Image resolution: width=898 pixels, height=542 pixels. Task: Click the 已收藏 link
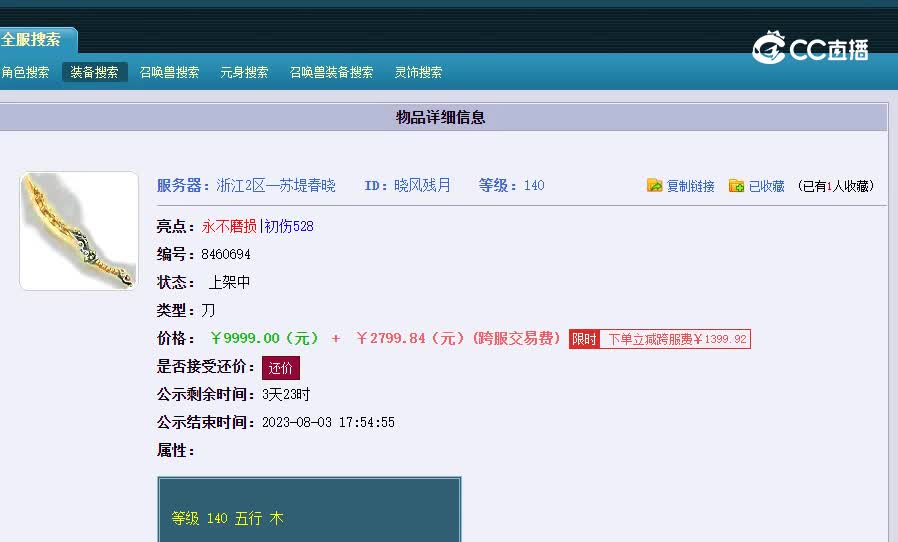766,186
